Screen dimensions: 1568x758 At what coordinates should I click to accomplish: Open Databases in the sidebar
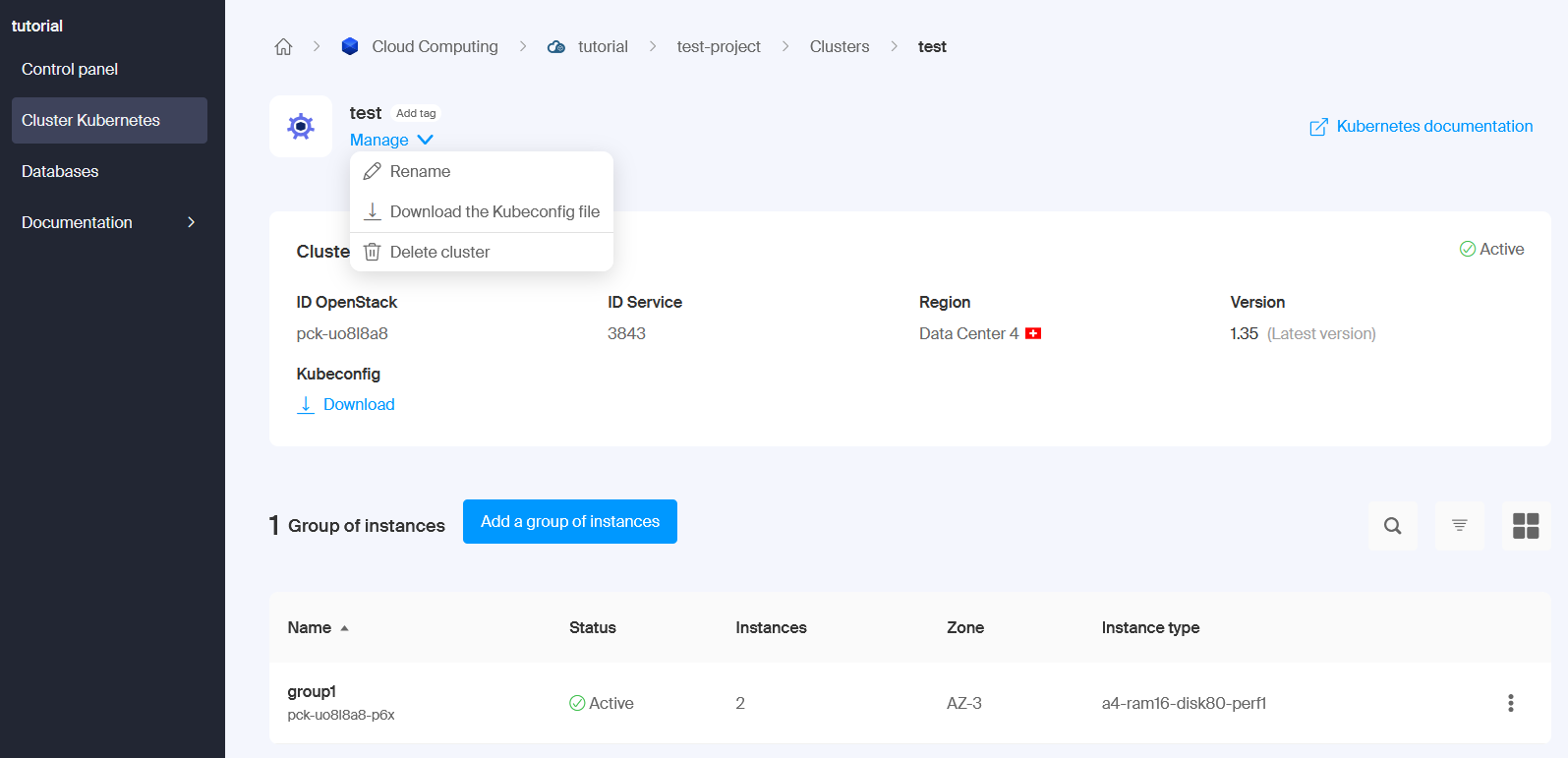click(x=110, y=171)
